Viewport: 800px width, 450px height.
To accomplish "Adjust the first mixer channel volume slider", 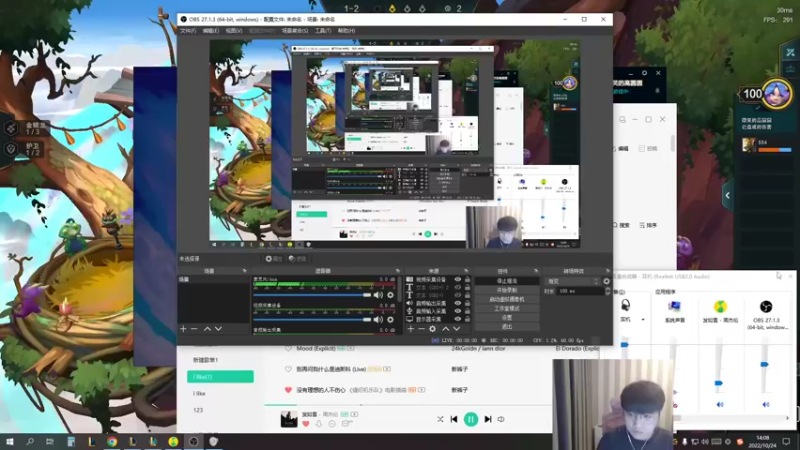I will [x=312, y=295].
